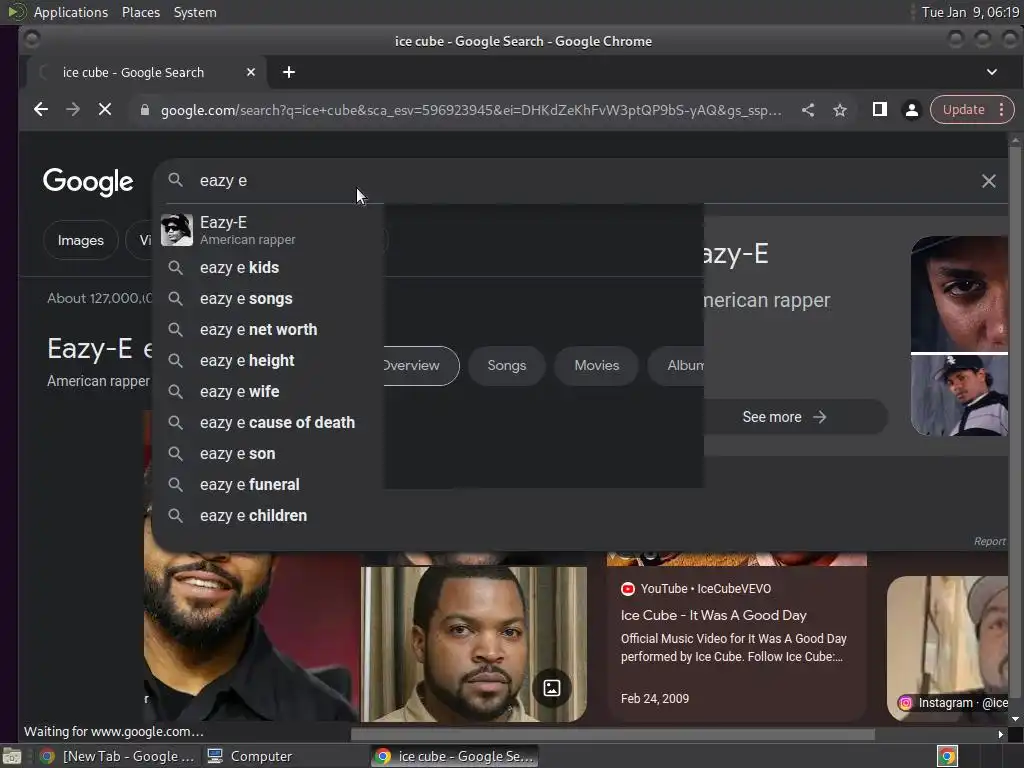Click the Report link under the suggestions
The width and height of the screenshot is (1024, 768).
tap(989, 541)
